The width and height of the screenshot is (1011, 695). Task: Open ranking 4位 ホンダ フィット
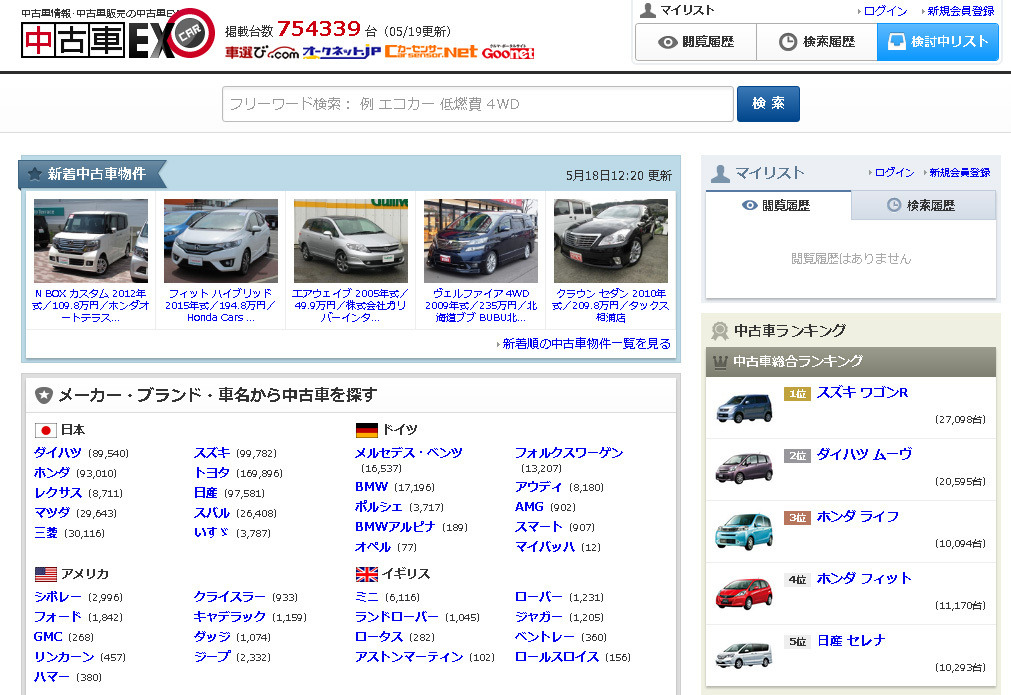(x=864, y=578)
